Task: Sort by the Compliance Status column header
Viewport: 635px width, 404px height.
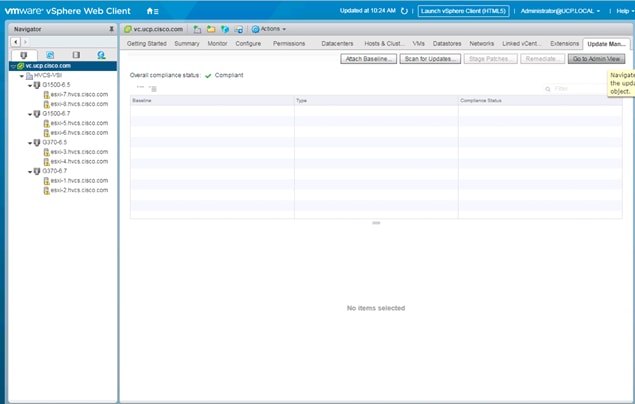Action: 540,100
